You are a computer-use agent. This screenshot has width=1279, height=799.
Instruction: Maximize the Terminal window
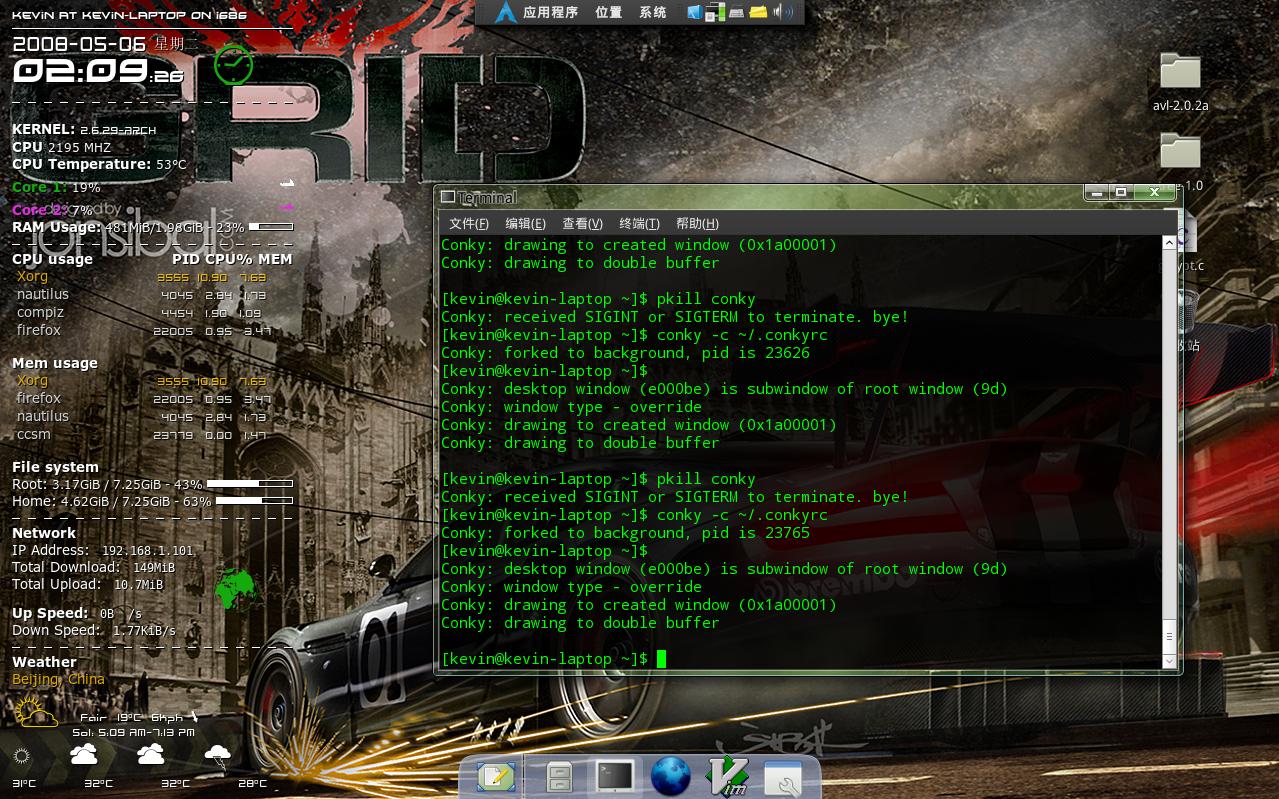[1121, 192]
